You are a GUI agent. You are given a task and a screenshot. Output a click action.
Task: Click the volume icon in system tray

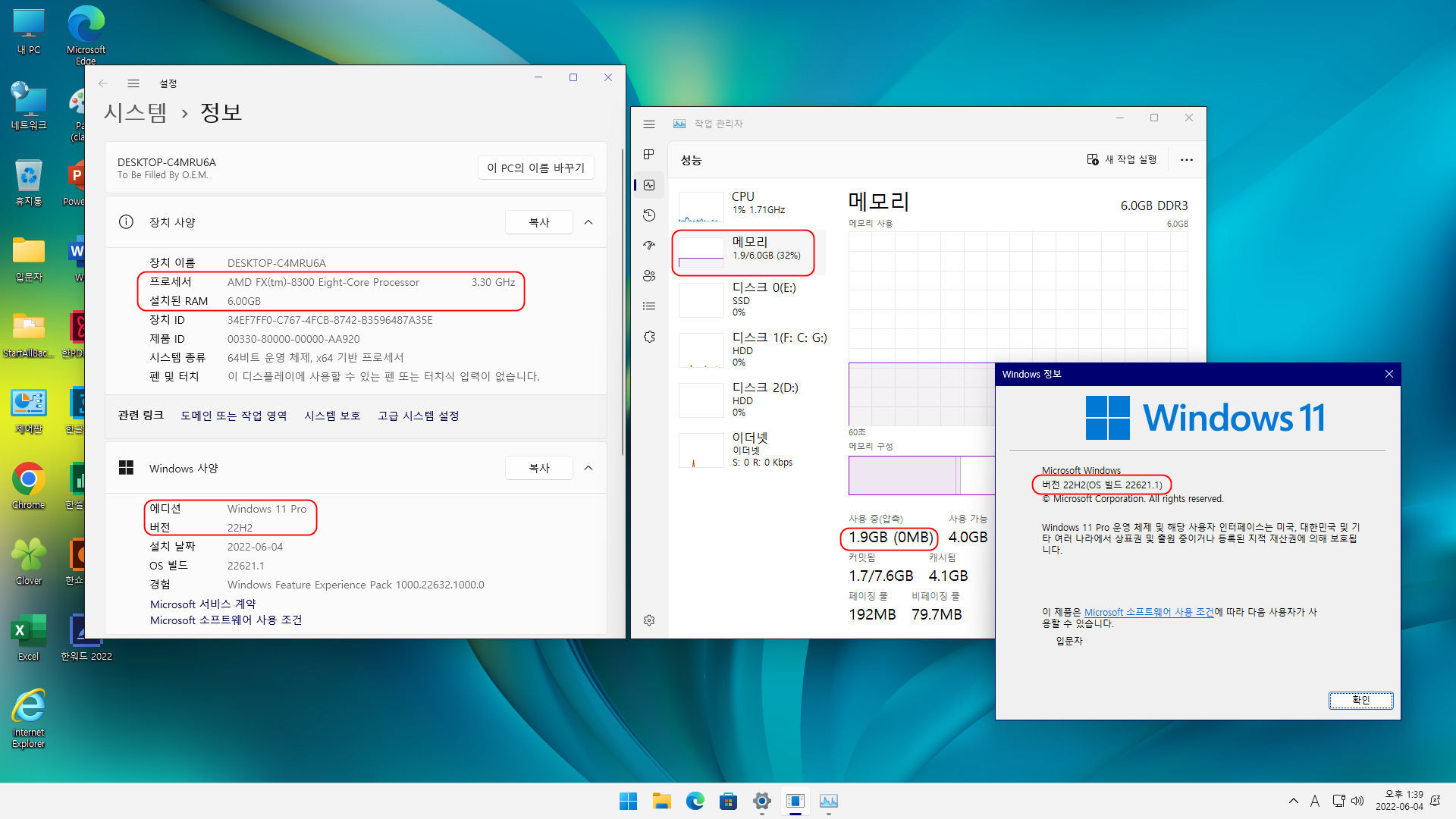(x=1357, y=801)
